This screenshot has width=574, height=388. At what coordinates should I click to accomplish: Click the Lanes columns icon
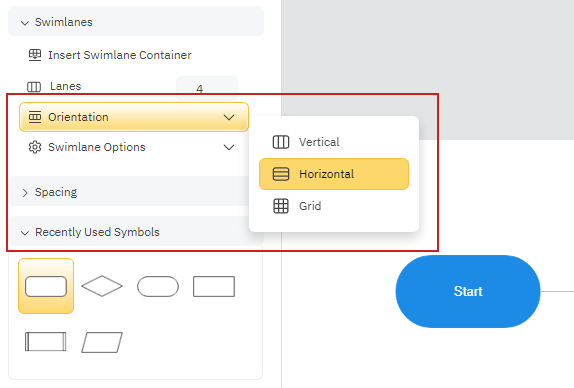(34, 87)
